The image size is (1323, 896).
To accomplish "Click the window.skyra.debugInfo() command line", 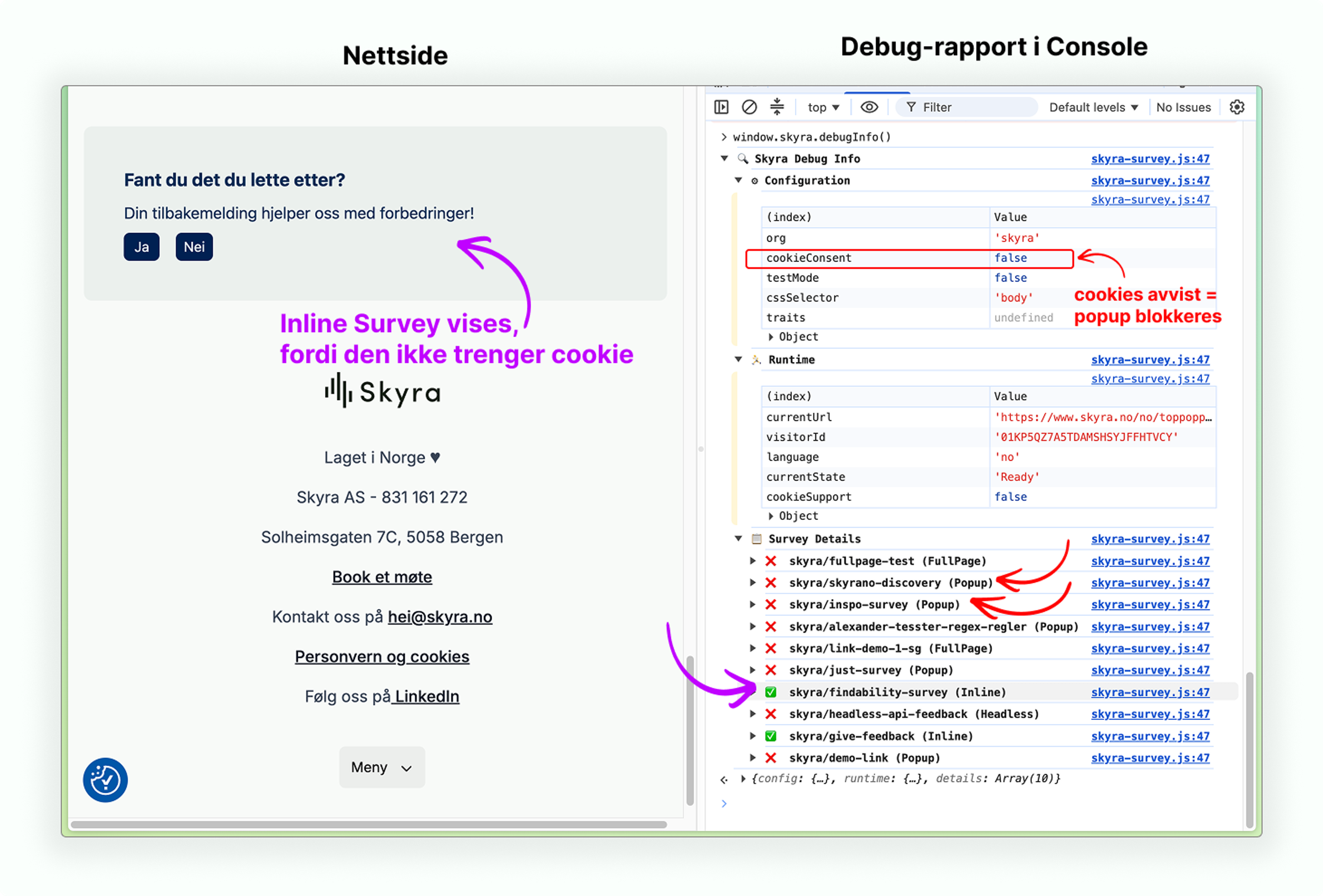I will (811, 136).
